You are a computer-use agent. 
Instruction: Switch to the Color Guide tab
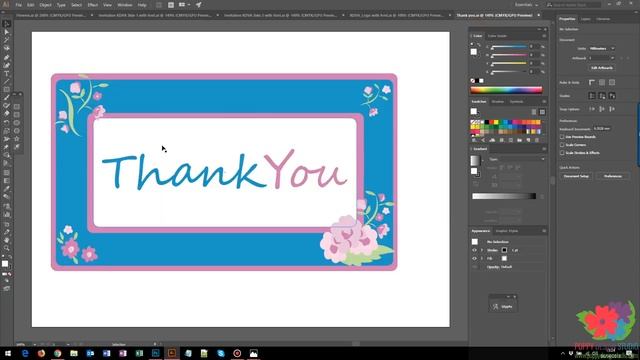pyautogui.click(x=497, y=36)
